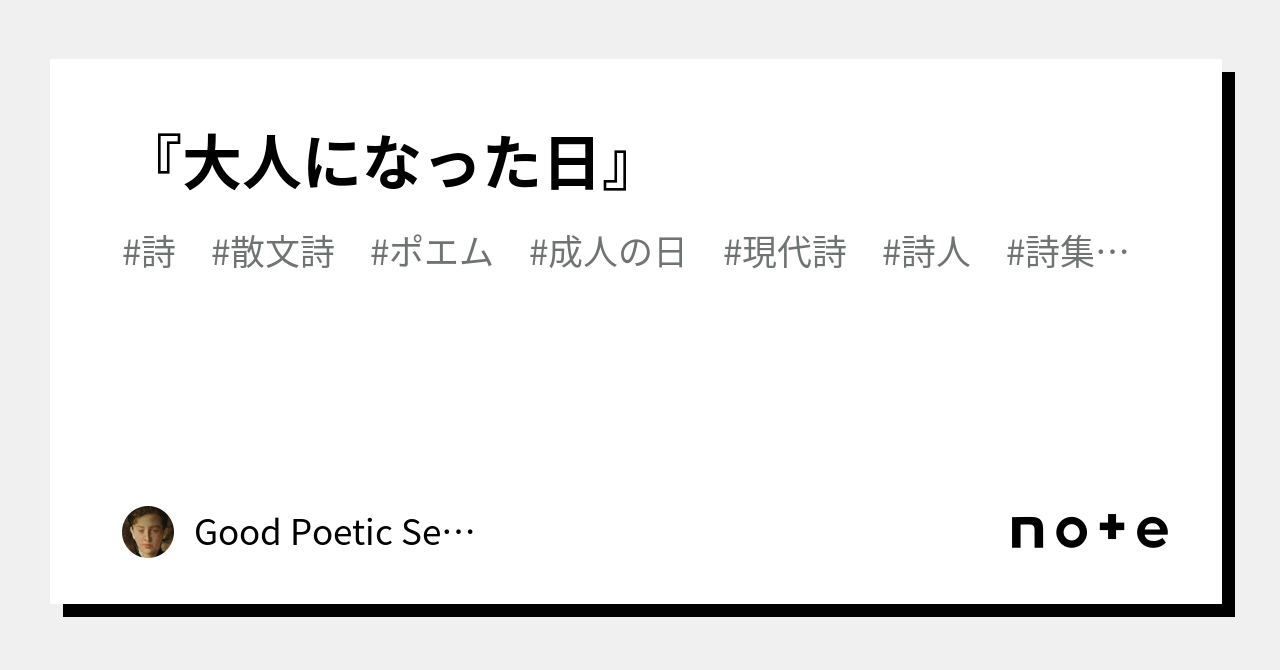Click the #詩人 hashtag

(927, 253)
